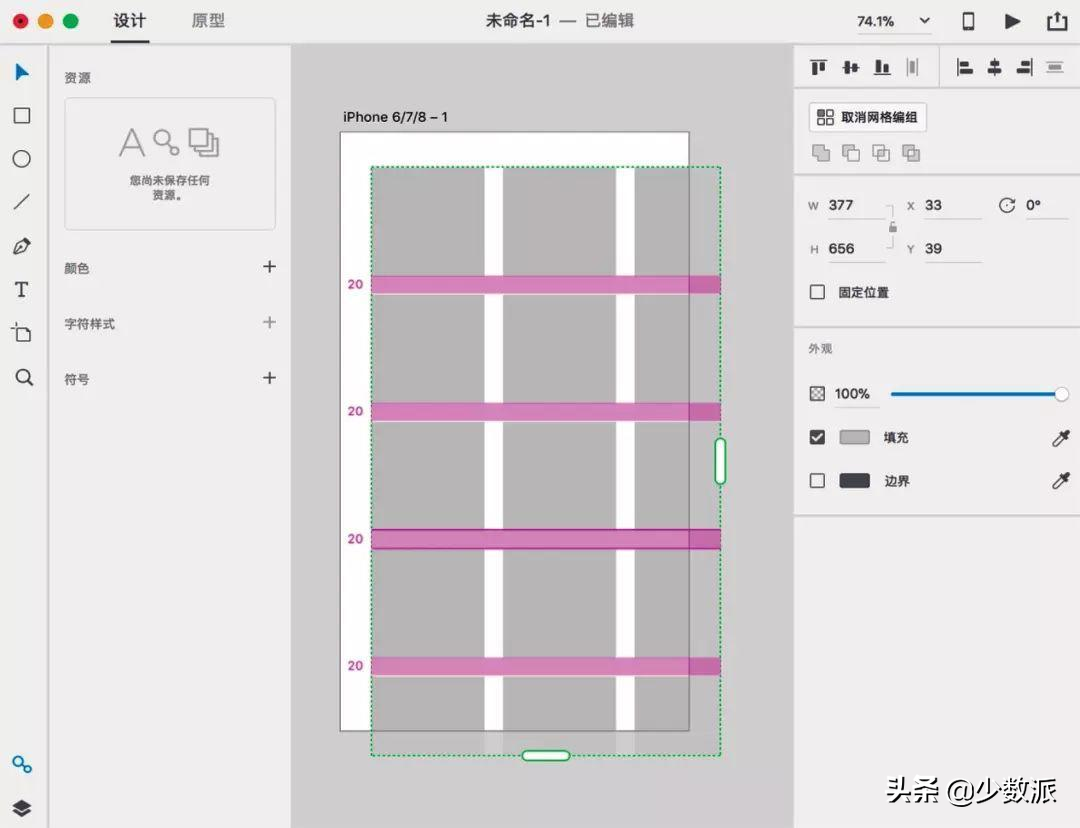
Task: Apply the Add boolean operation
Action: click(821, 153)
